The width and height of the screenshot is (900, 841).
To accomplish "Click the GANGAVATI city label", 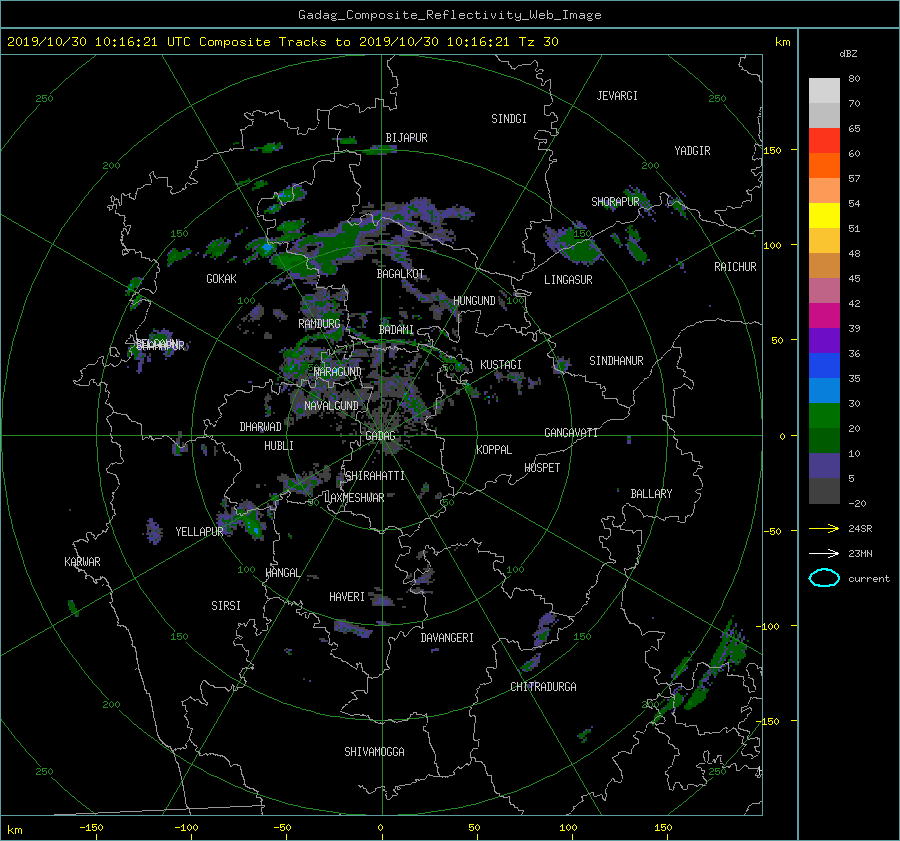I will (x=571, y=433).
